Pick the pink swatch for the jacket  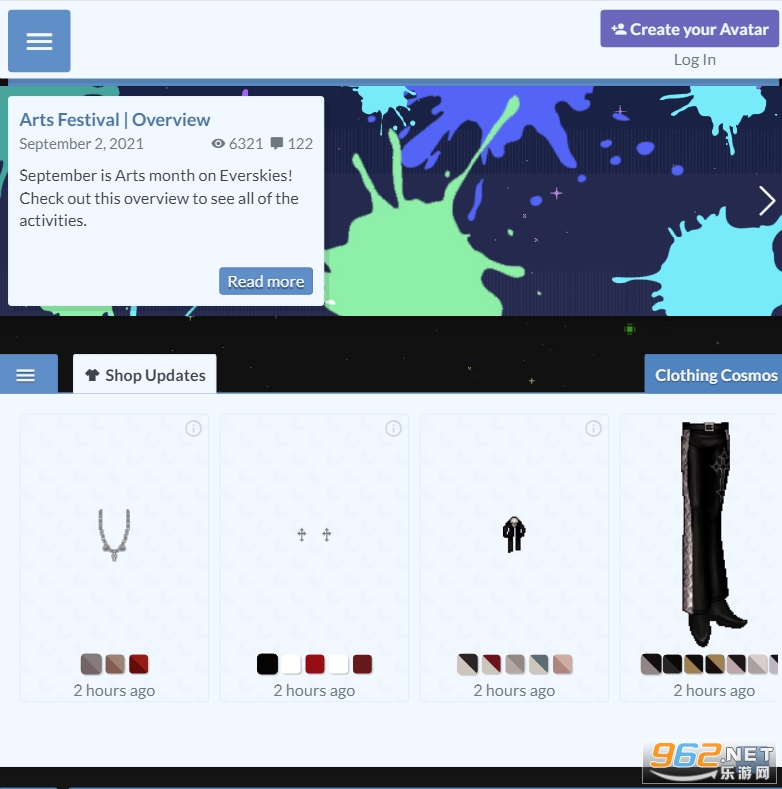coord(563,664)
